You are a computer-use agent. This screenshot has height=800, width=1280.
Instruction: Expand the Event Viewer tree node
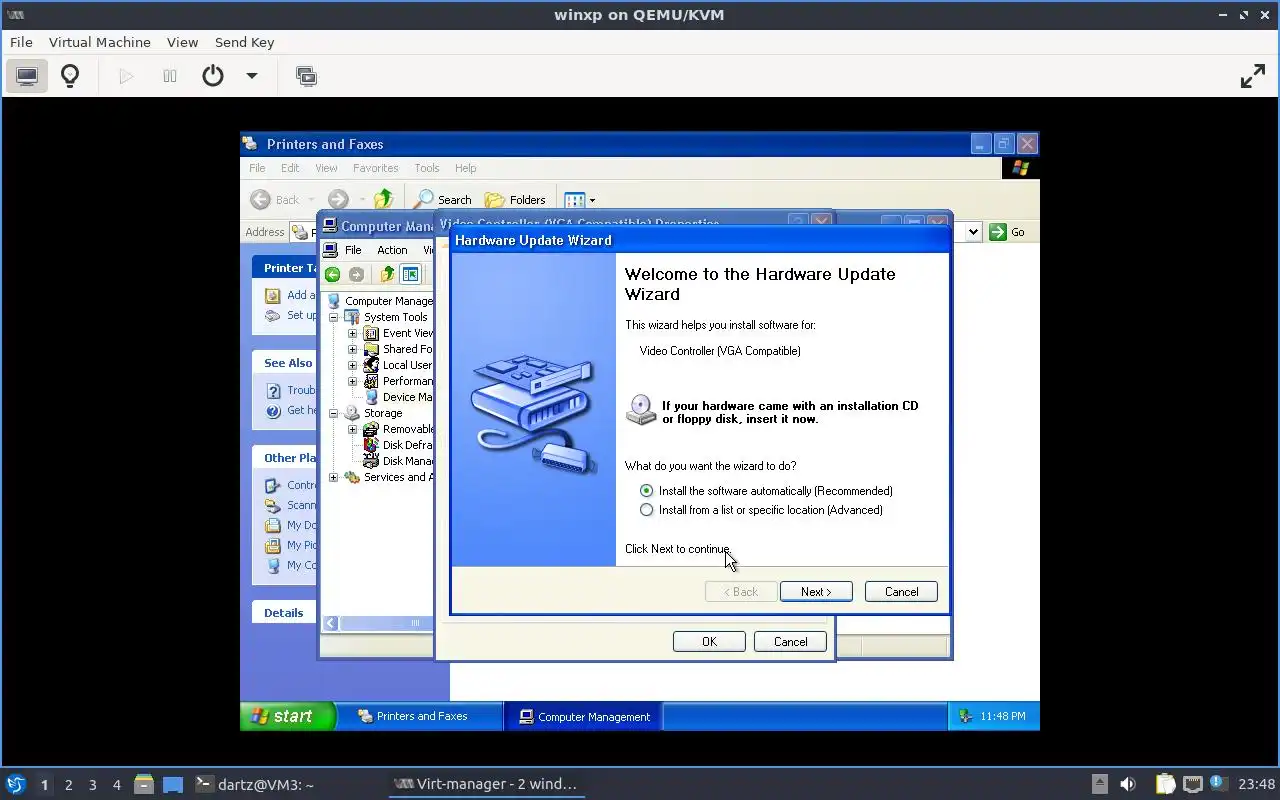coord(352,333)
